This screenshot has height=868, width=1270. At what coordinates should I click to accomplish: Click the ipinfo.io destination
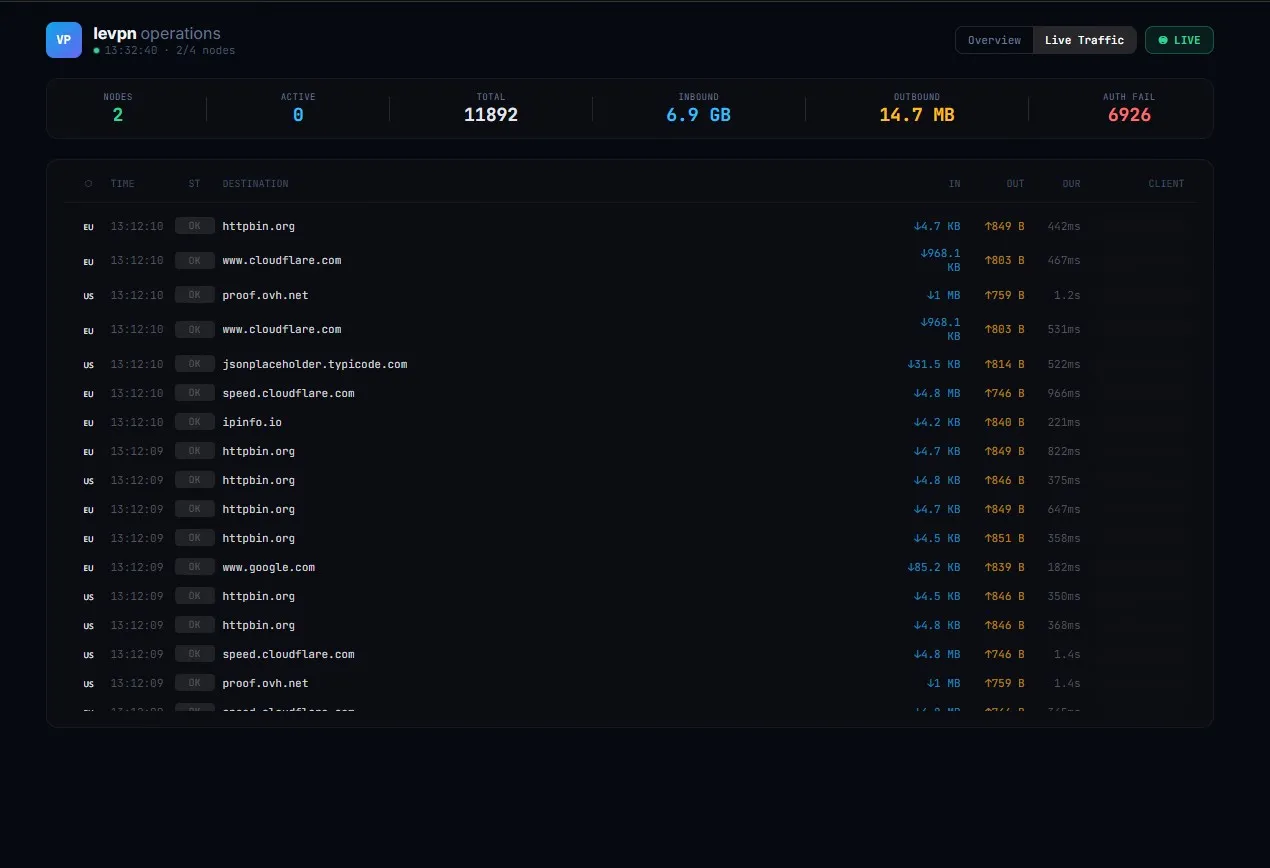[252, 422]
